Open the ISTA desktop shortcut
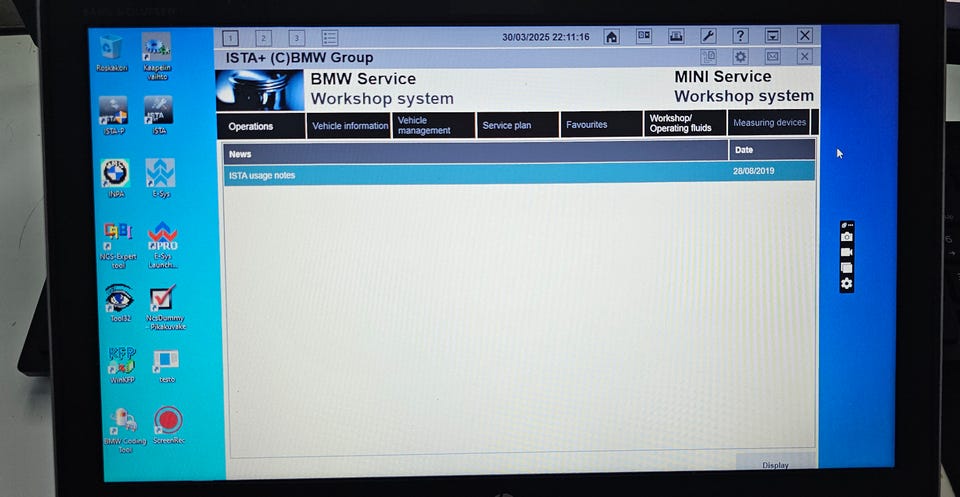 (x=159, y=115)
